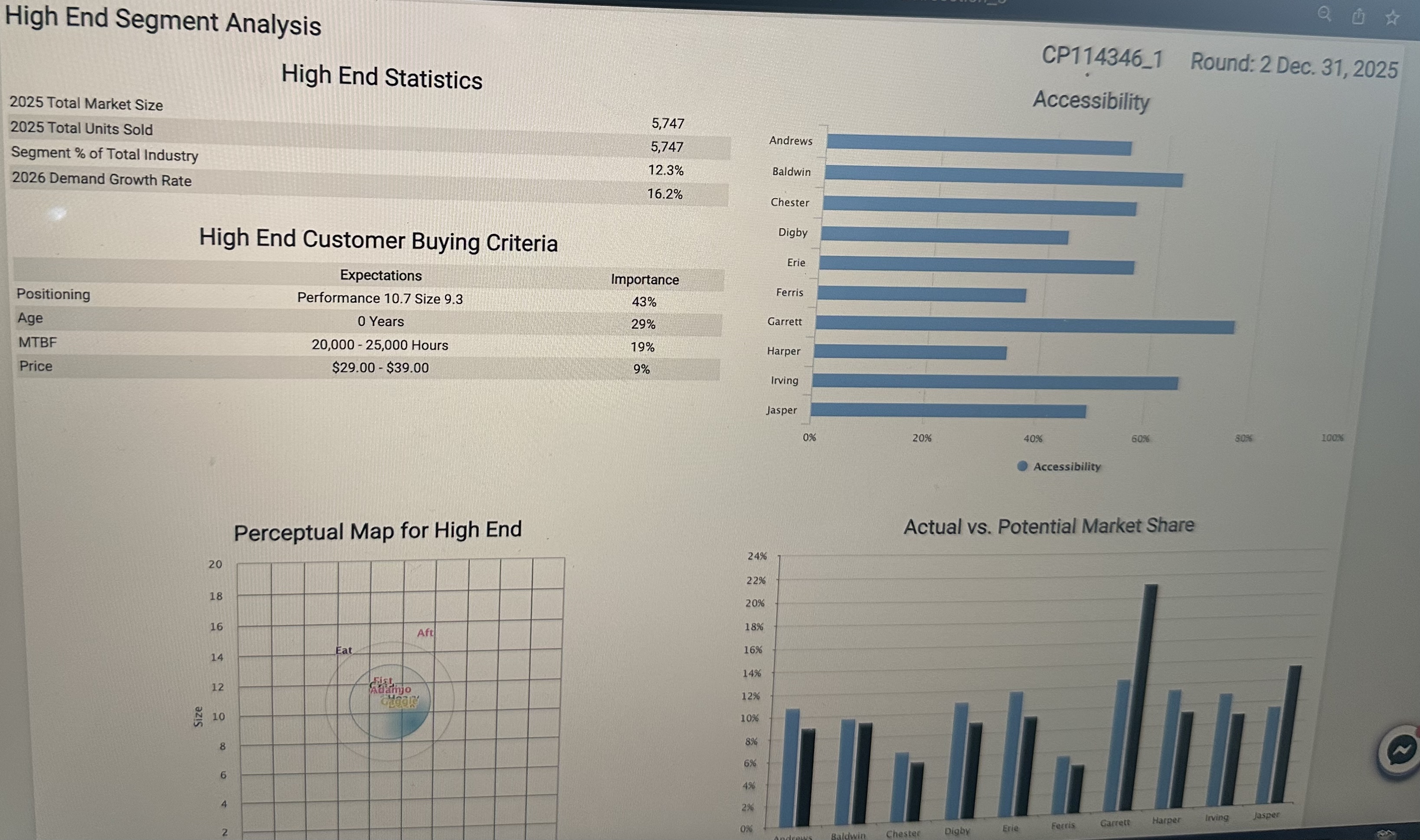Click the share page icon

1358,17
